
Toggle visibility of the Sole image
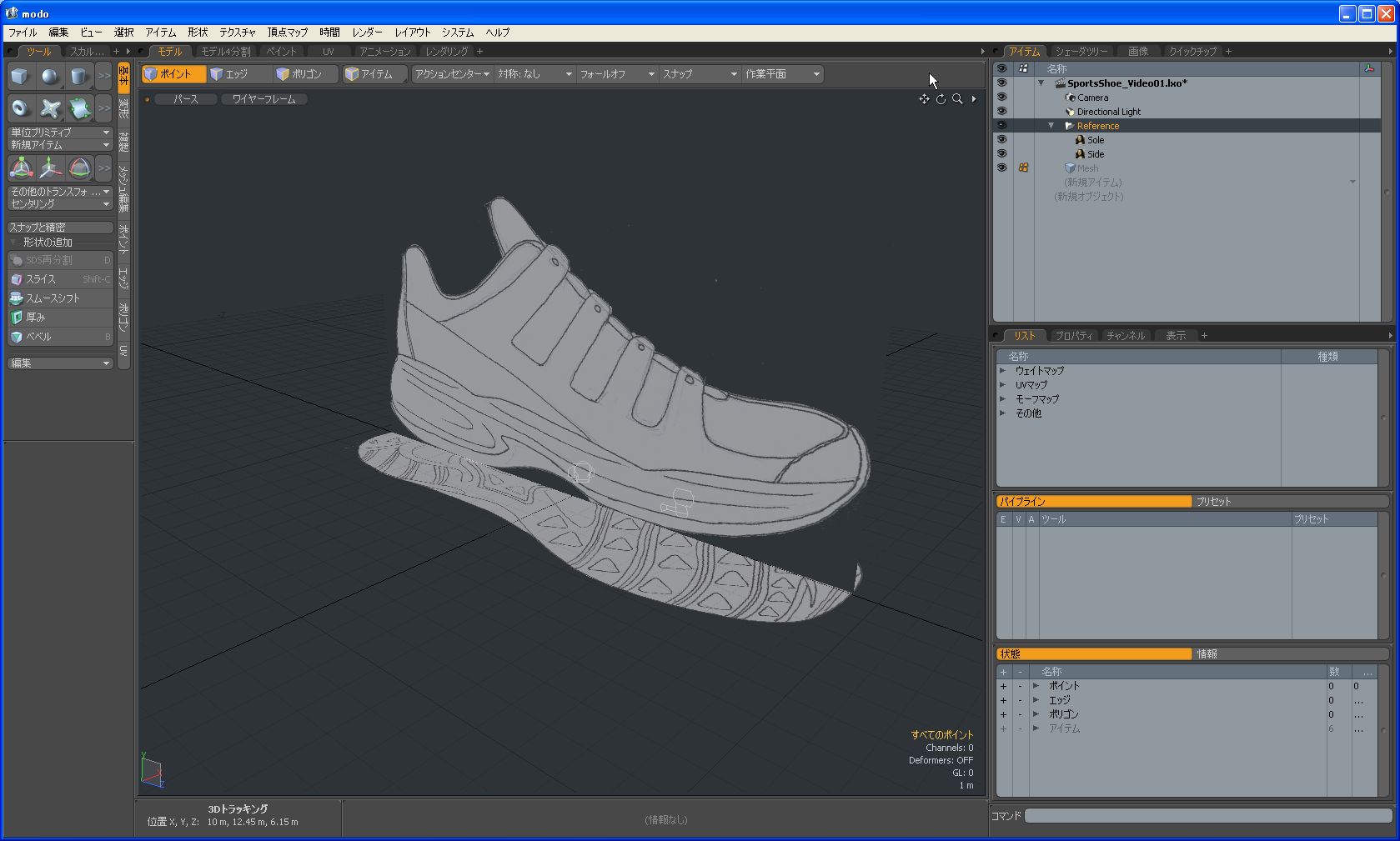point(1001,140)
